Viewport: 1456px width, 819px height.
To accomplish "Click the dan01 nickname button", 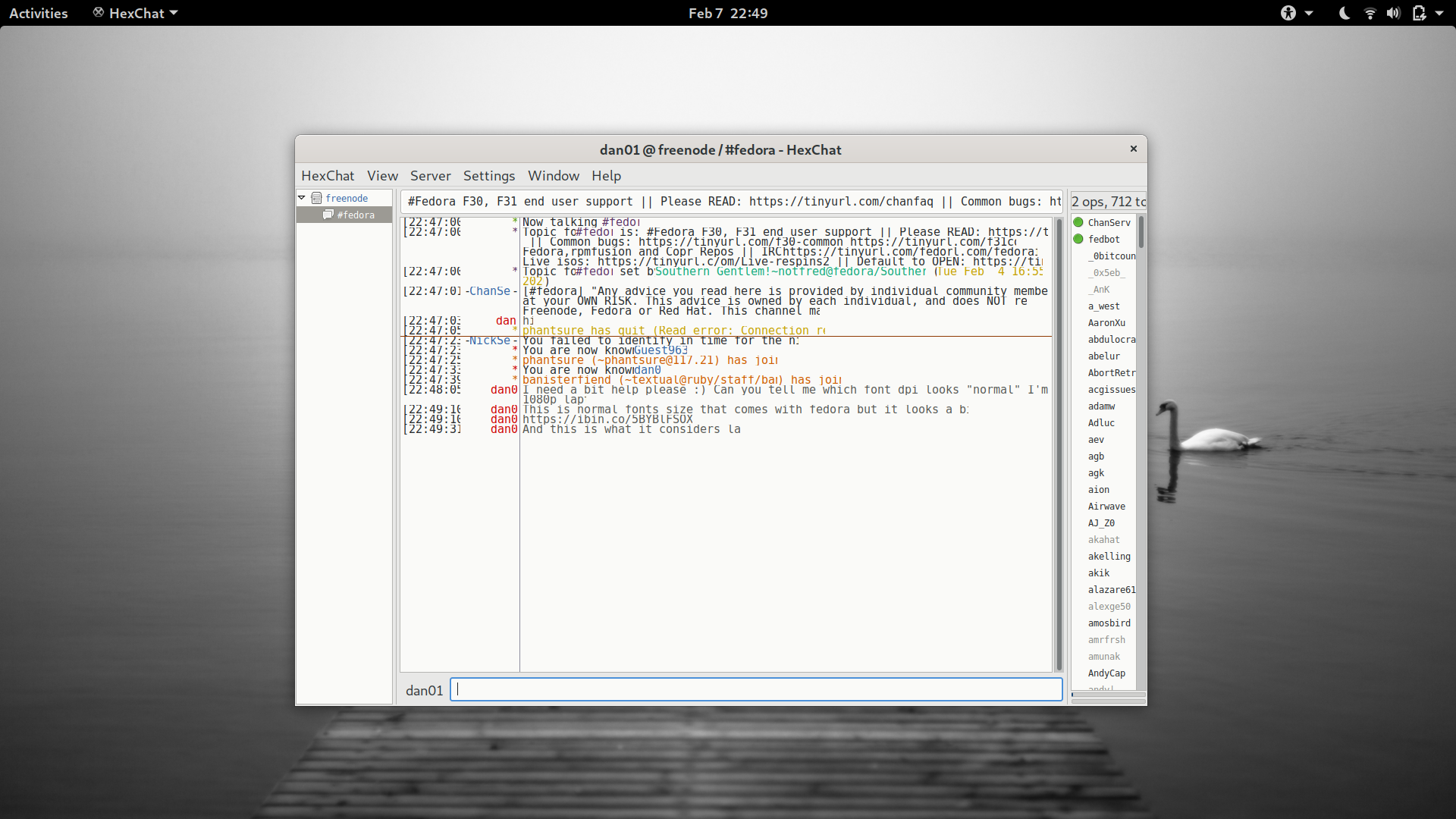I will [424, 690].
